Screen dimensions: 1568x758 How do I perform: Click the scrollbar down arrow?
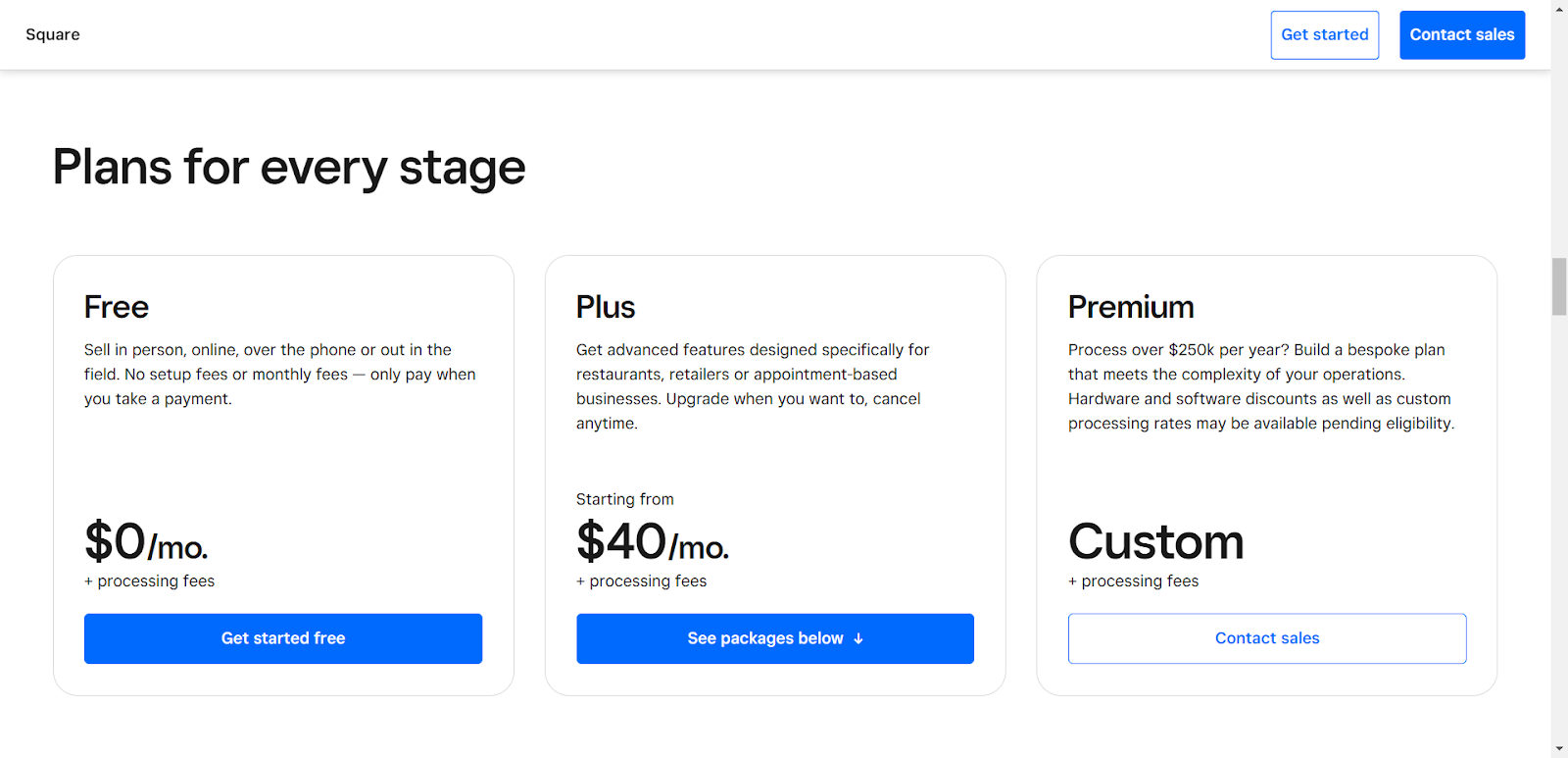click(1557, 750)
